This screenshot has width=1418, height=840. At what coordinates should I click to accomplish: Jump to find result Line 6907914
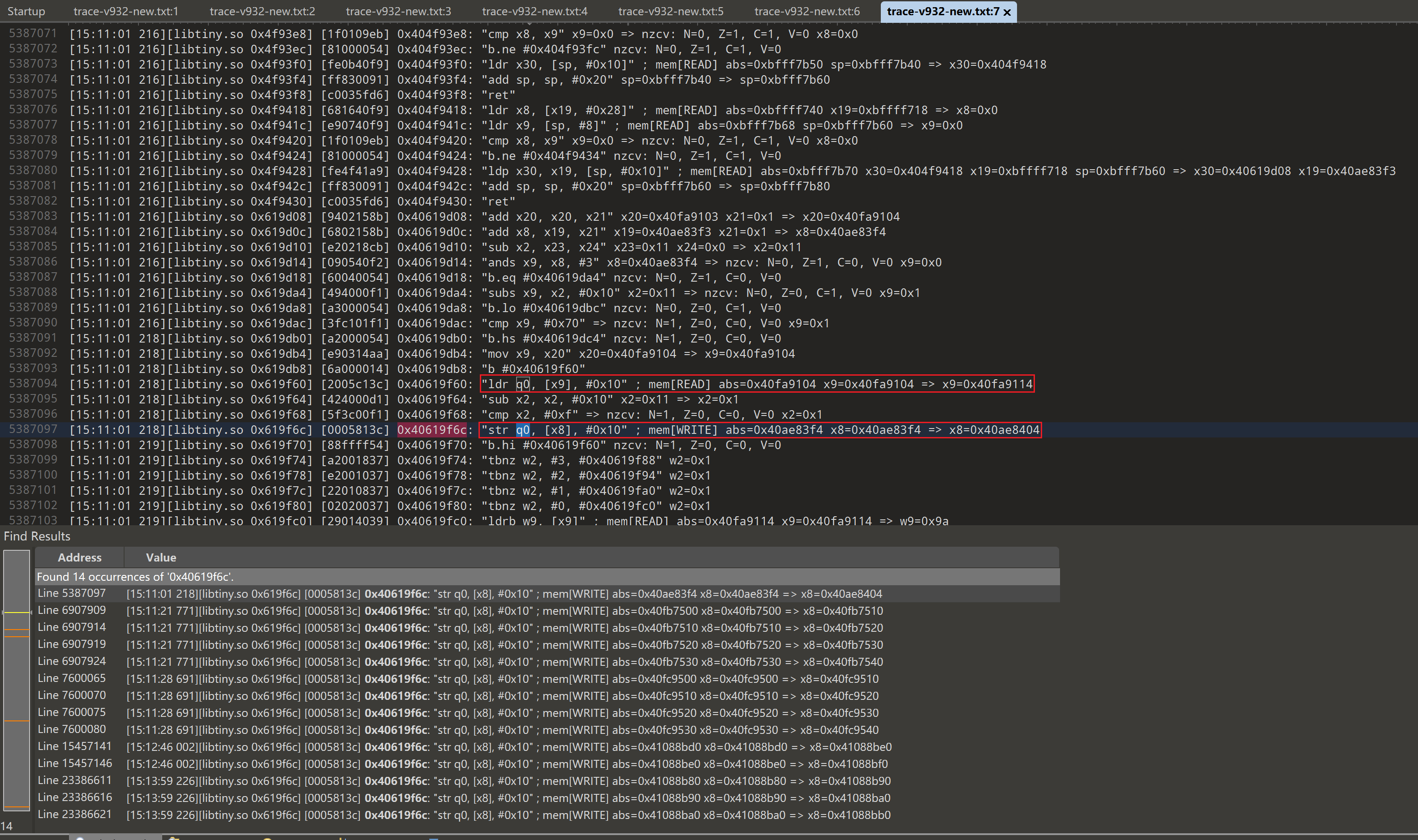547,628
